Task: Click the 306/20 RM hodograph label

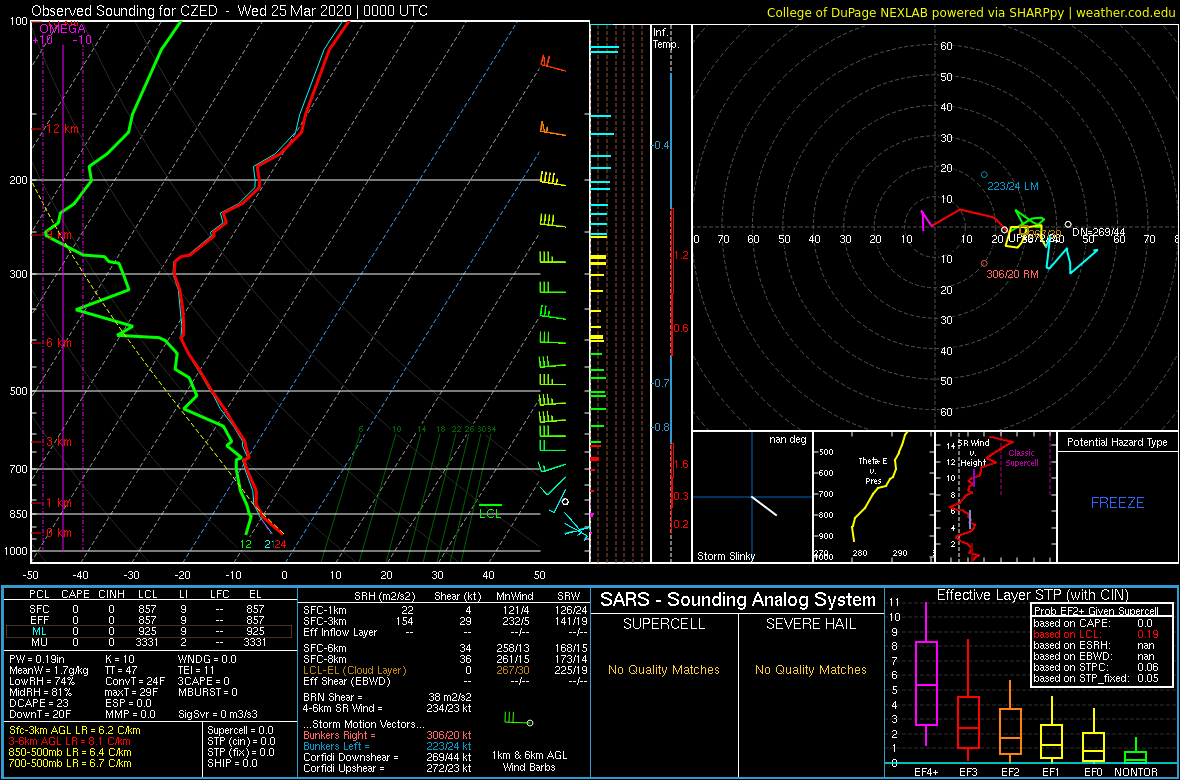Action: [x=1013, y=274]
